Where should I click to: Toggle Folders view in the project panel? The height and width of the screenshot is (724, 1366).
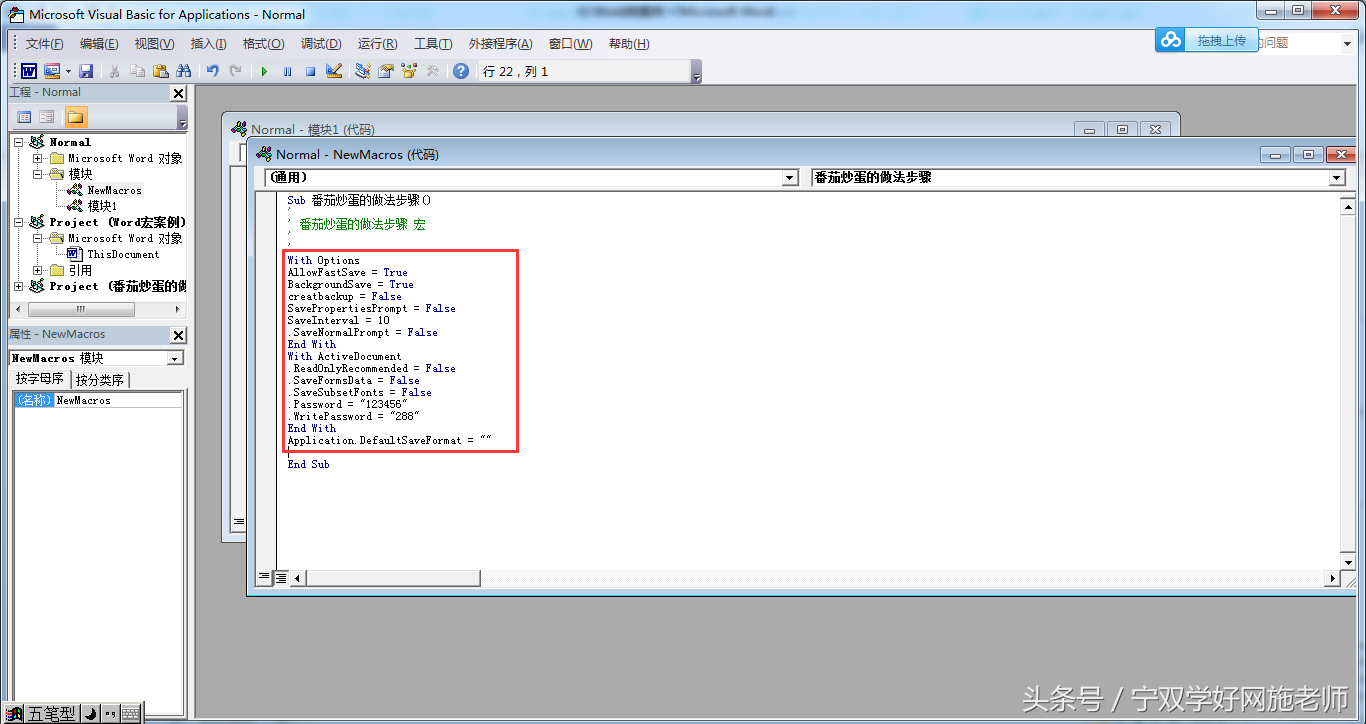pyautogui.click(x=76, y=117)
